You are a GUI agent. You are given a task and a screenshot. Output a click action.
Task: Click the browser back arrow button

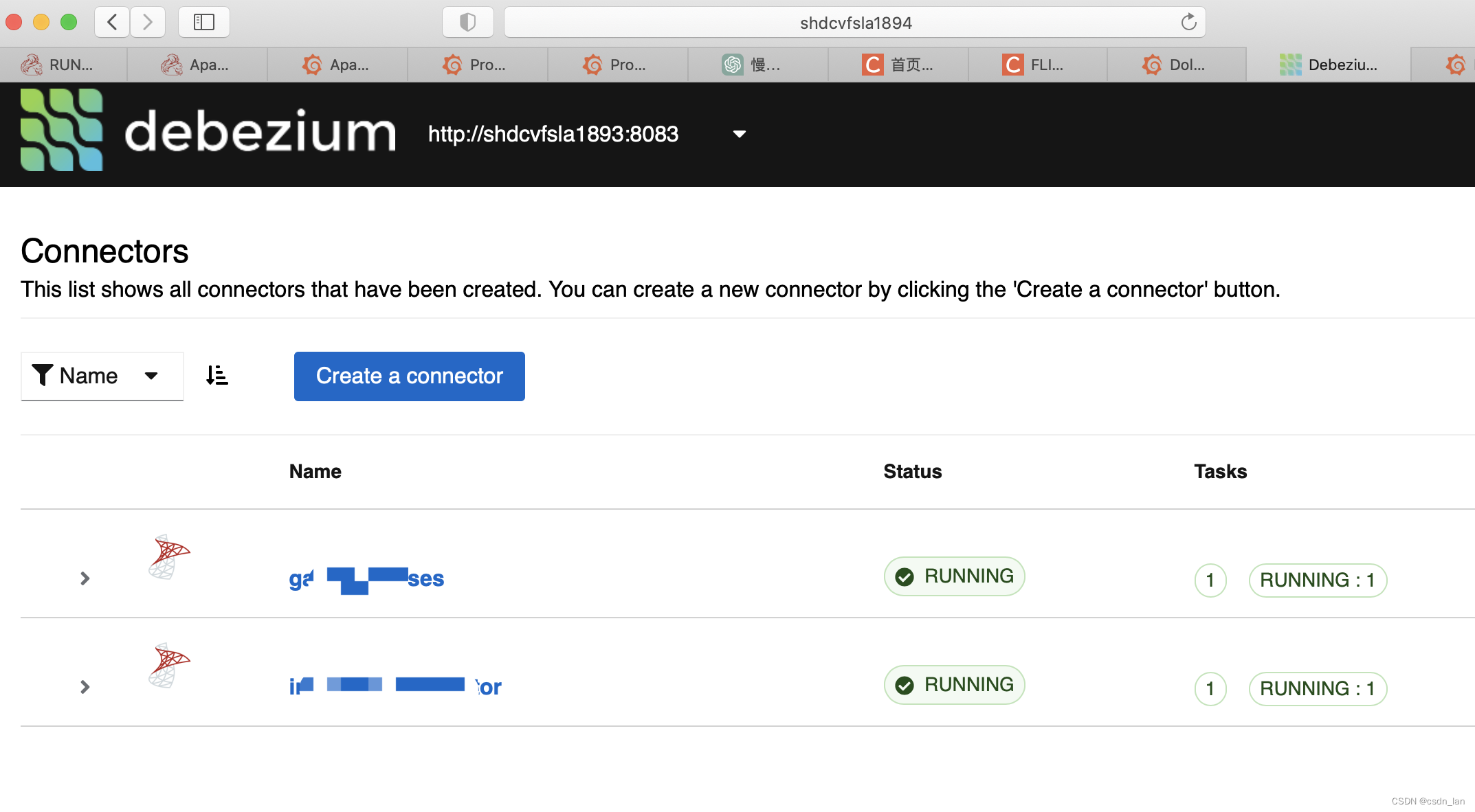pos(112,22)
